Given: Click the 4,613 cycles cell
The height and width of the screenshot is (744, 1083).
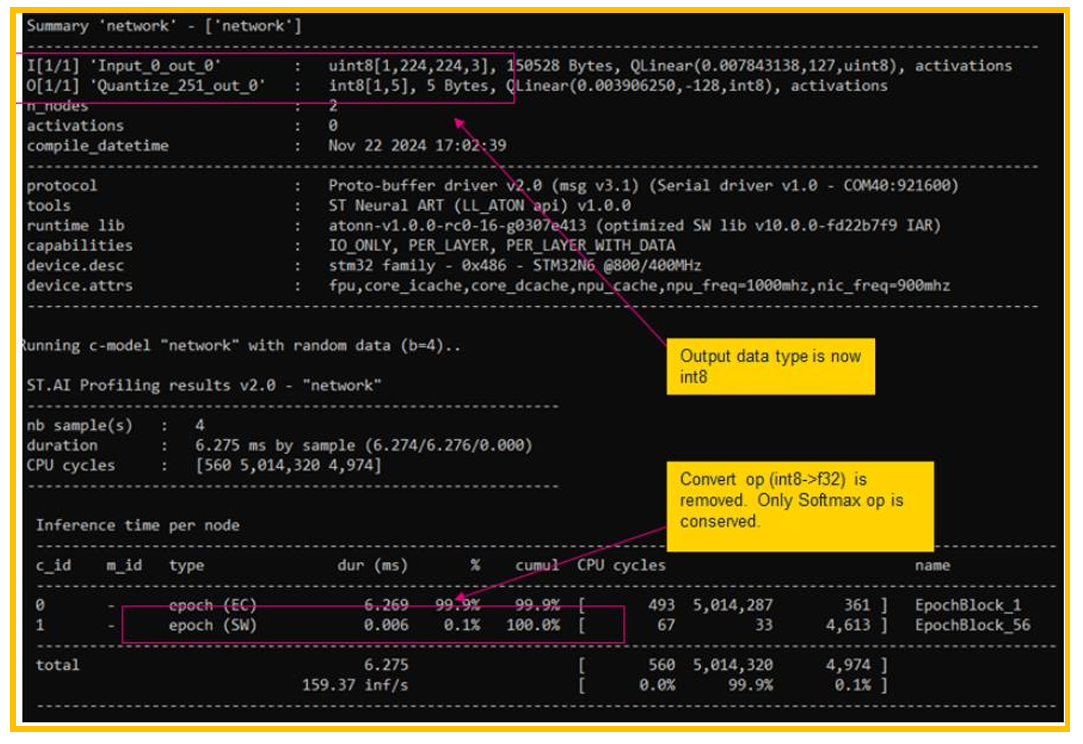Looking at the screenshot, I should [848, 626].
